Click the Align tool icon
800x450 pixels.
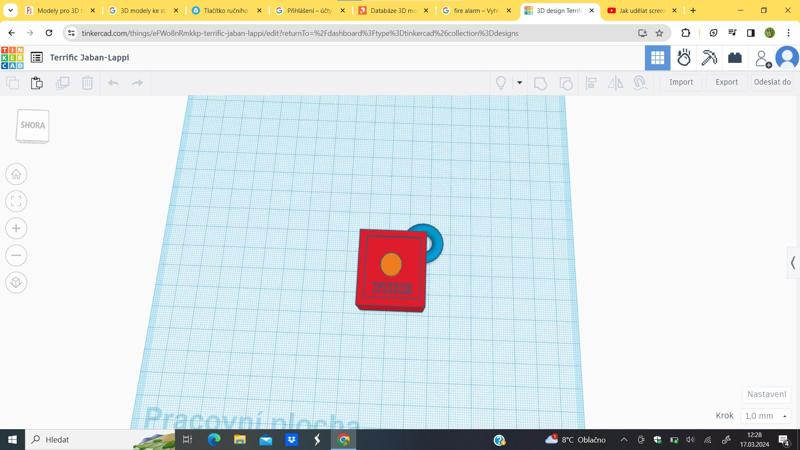pos(591,83)
